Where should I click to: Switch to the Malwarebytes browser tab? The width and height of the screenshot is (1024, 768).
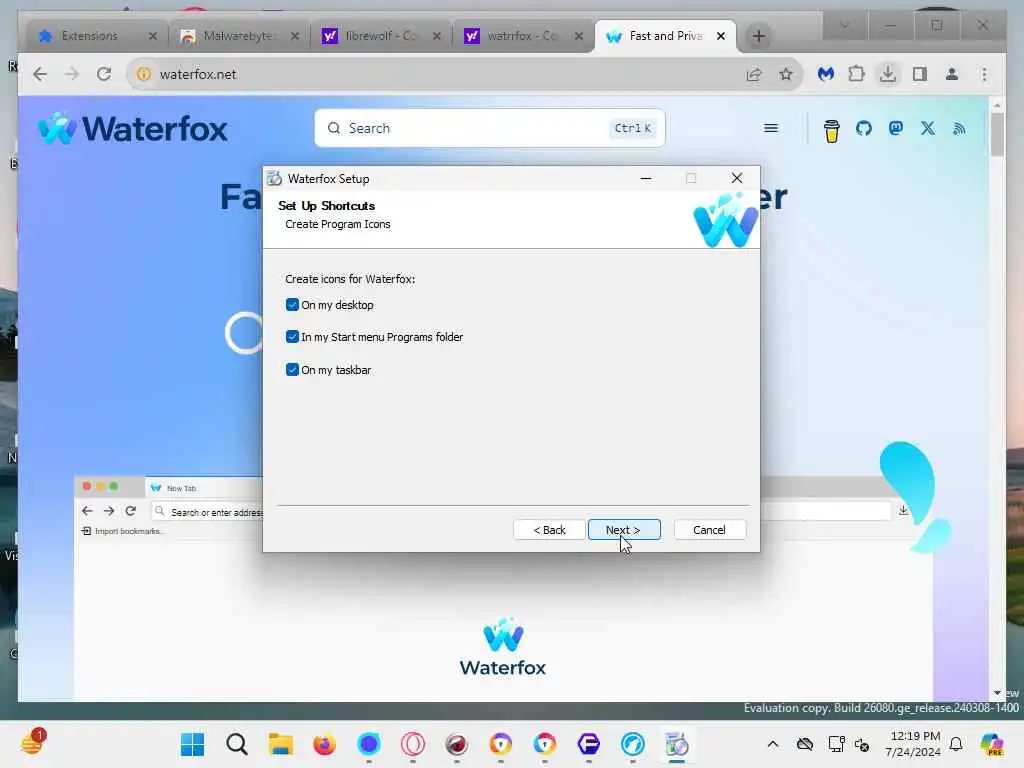click(x=237, y=36)
